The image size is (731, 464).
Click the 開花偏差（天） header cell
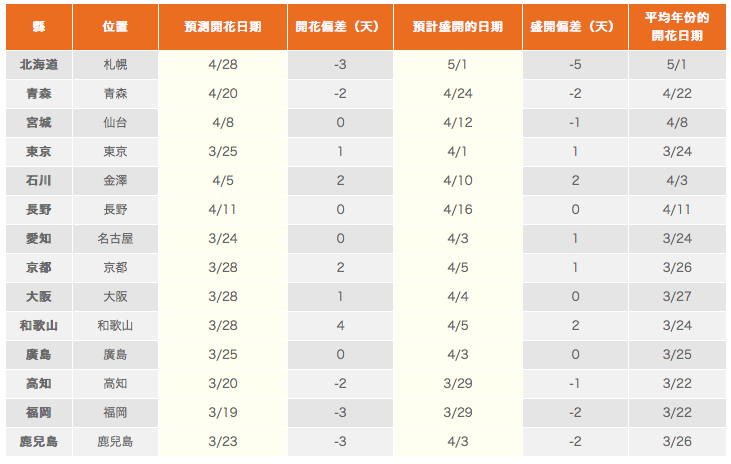click(x=340, y=27)
